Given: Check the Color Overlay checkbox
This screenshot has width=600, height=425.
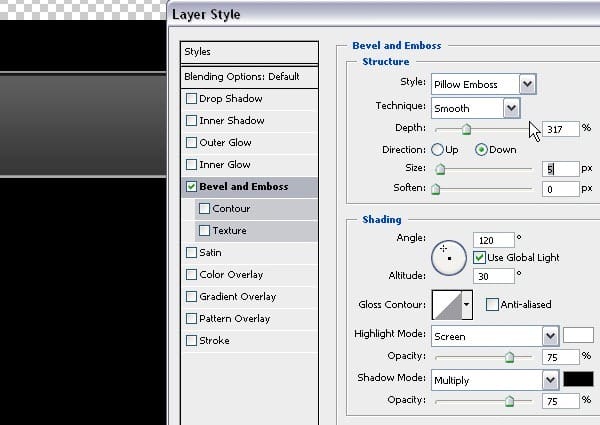Looking at the screenshot, I should [x=191, y=275].
